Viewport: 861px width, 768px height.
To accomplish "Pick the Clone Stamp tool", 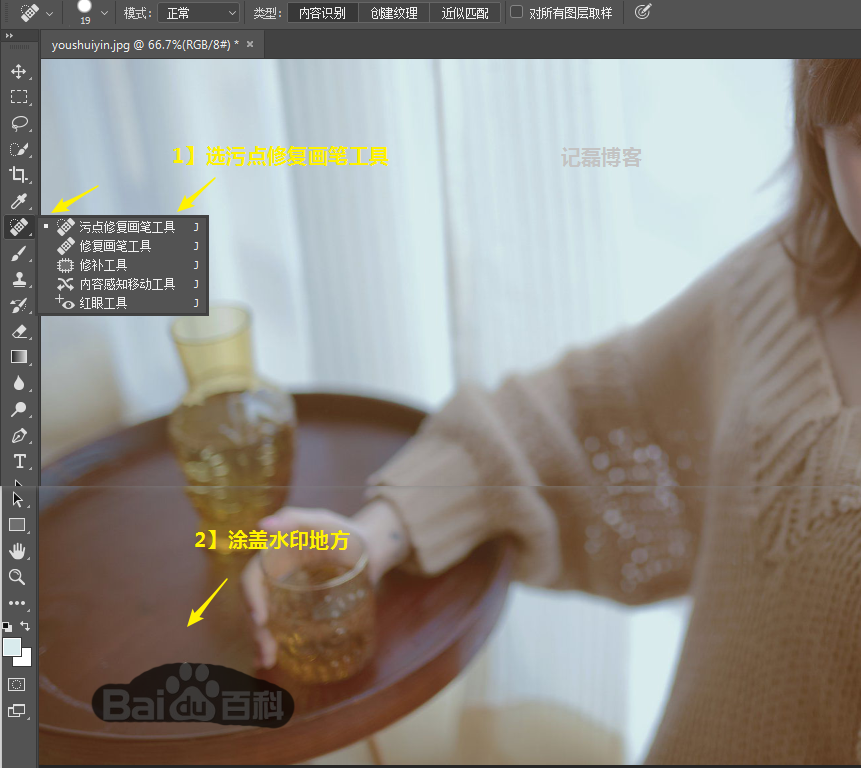I will pos(18,279).
